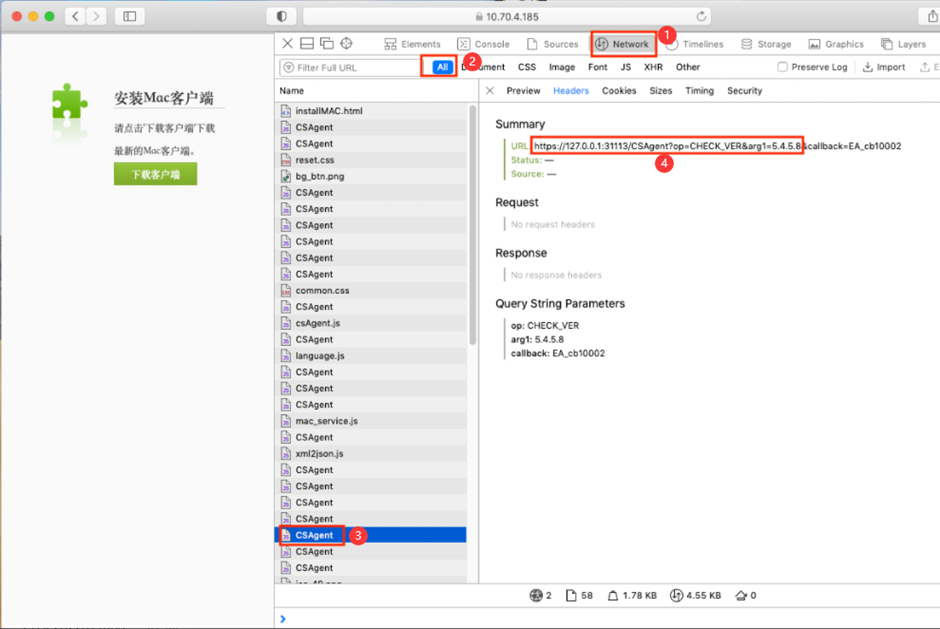Click the highlighted CSAgent request row

[x=370, y=535]
